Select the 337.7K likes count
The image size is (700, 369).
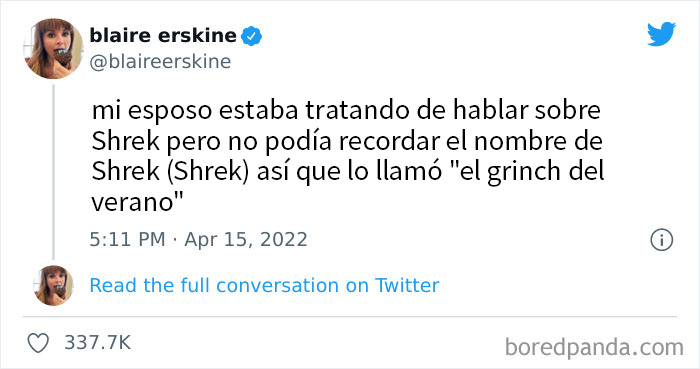click(98, 343)
